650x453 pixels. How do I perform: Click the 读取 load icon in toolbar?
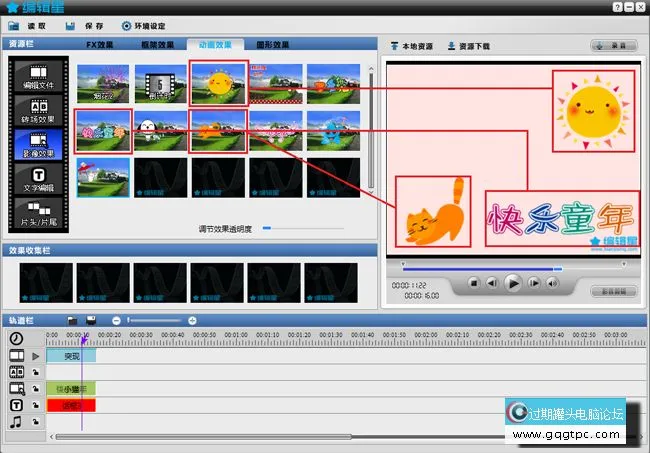(13, 26)
